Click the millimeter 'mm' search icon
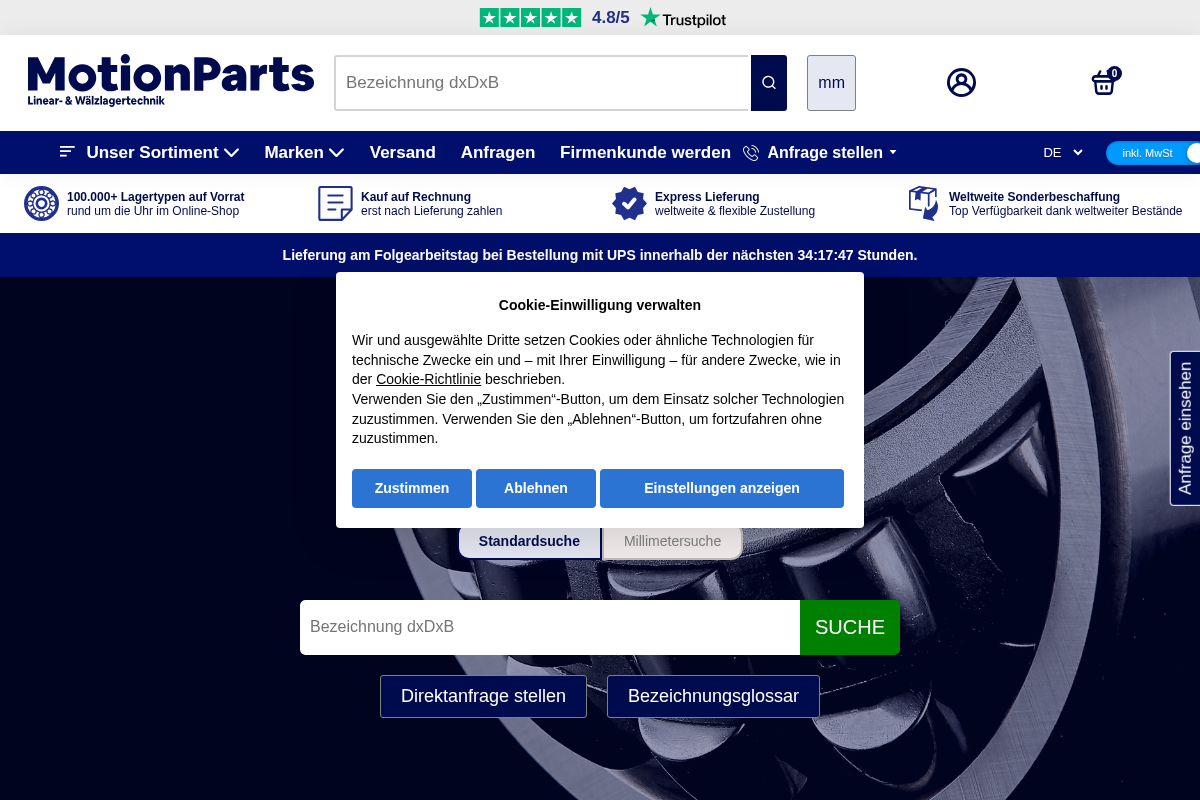This screenshot has width=1200, height=800. tap(831, 83)
